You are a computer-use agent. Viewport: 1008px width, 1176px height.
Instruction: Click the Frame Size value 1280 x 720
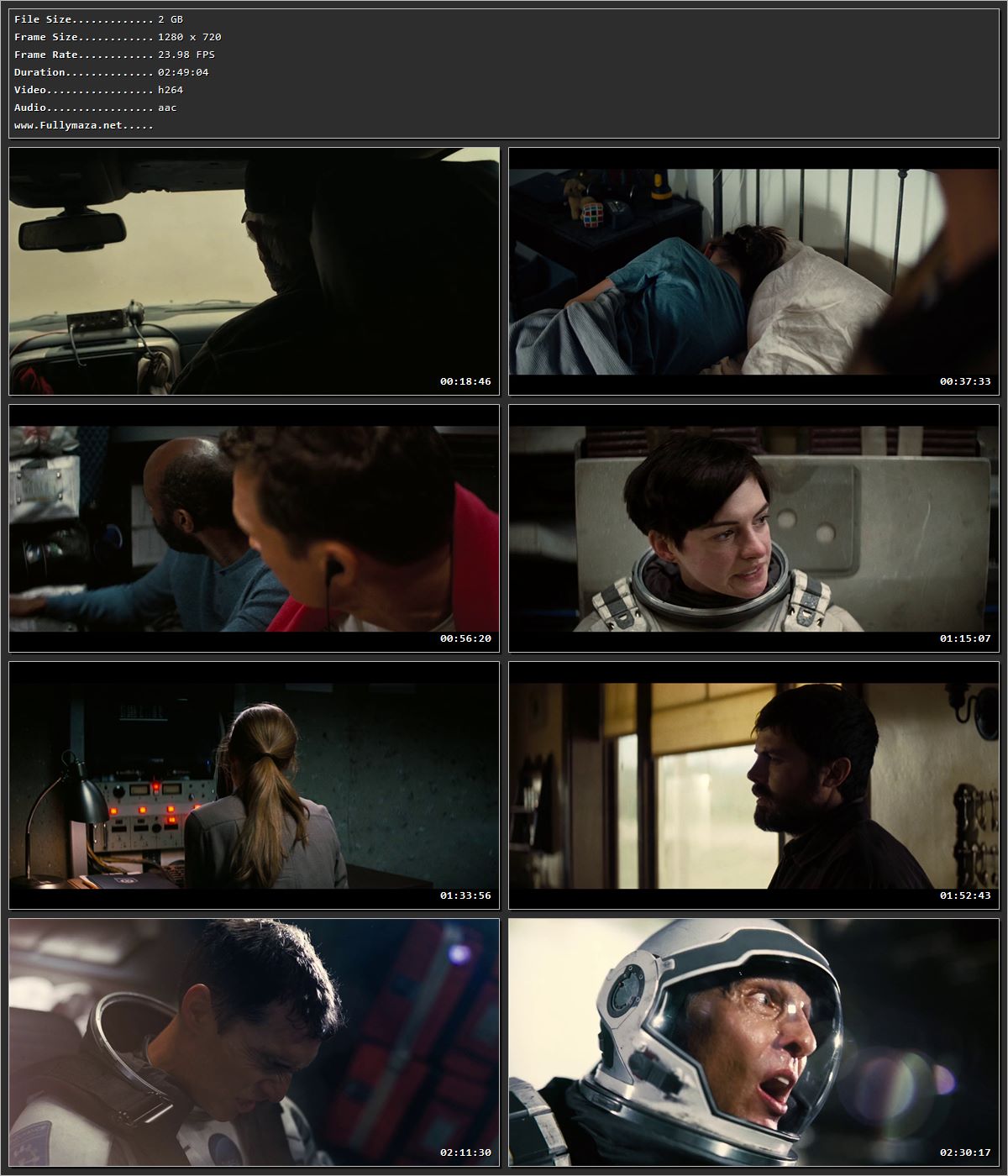pyautogui.click(x=190, y=37)
